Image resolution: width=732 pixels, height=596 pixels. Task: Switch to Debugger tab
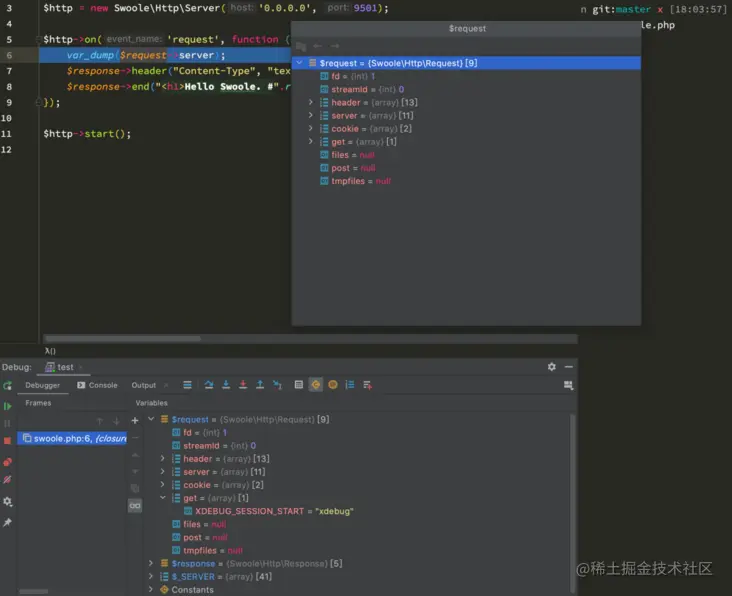(x=42, y=385)
